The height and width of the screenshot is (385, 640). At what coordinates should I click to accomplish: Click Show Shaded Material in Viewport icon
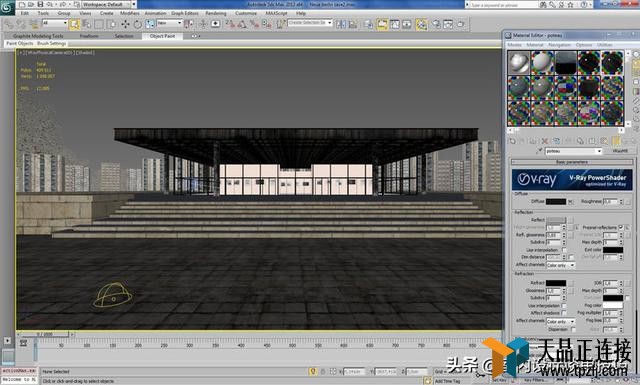pyautogui.click(x=604, y=141)
